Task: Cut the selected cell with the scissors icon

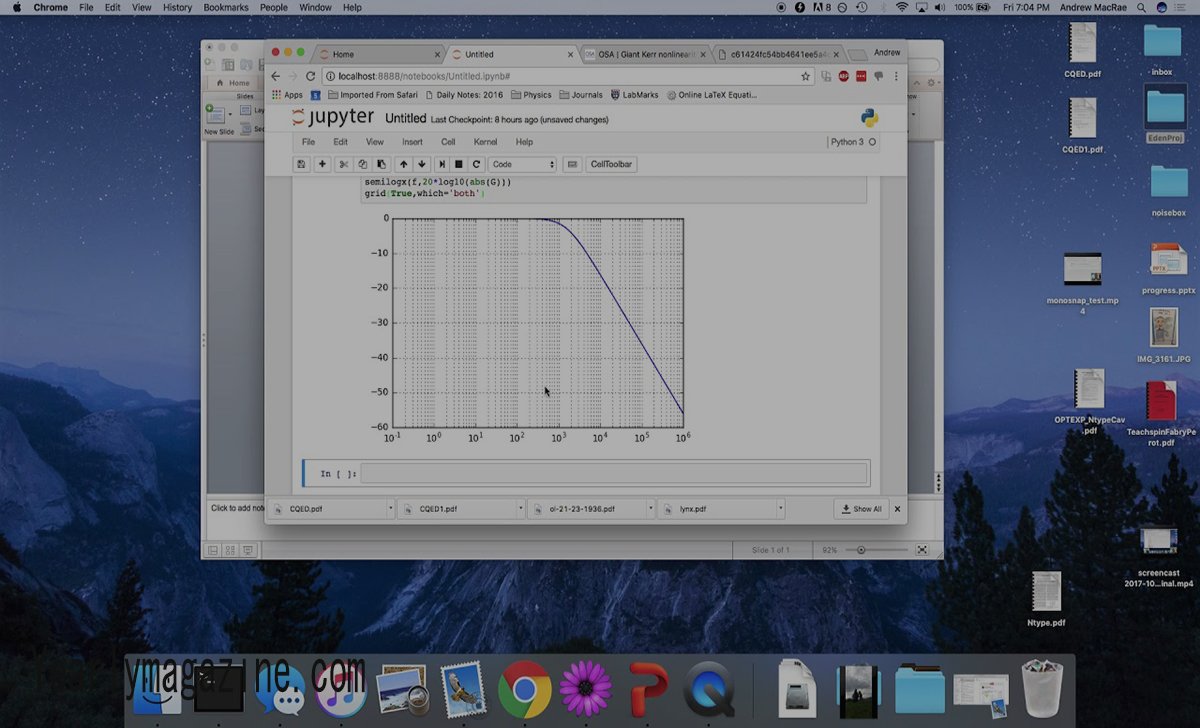Action: 343,164
